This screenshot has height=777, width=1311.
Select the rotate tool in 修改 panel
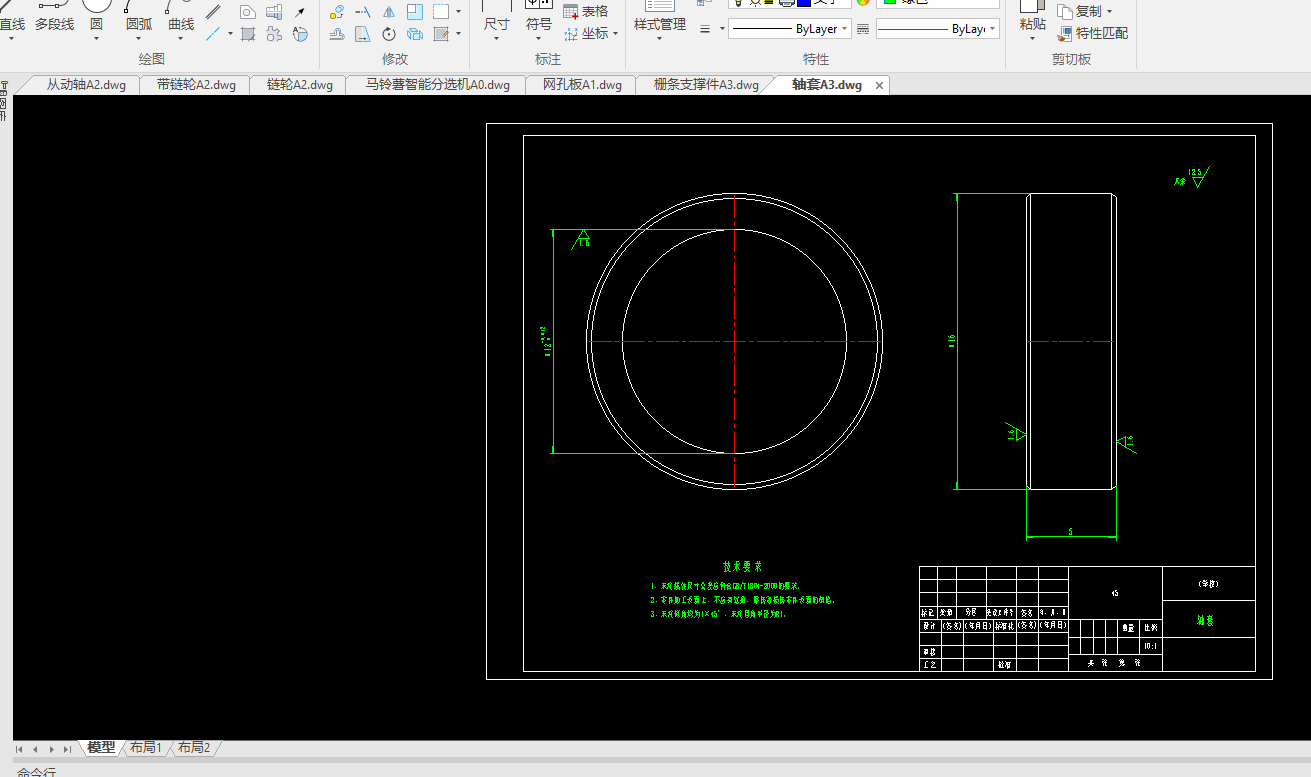(389, 34)
